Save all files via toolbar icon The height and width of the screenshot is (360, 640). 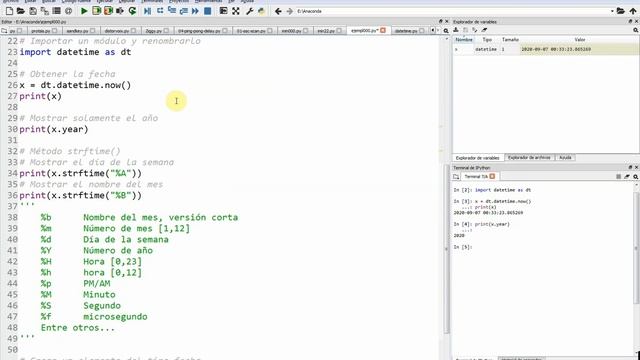click(x=44, y=11)
